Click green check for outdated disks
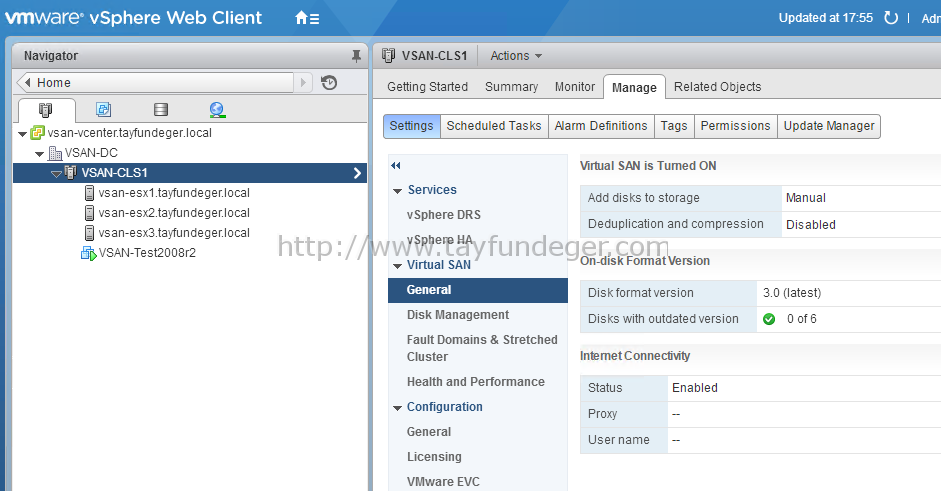Image resolution: width=941 pixels, height=491 pixels. coord(769,319)
